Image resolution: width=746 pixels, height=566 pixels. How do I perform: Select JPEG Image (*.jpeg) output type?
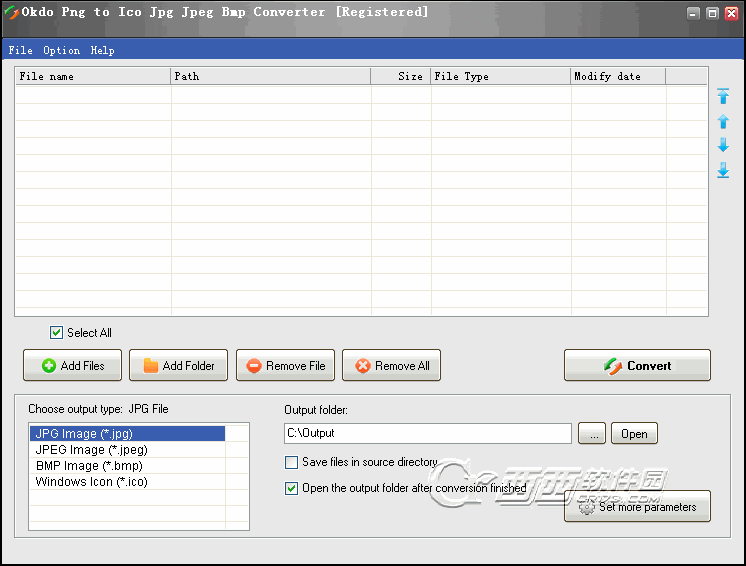click(128, 450)
